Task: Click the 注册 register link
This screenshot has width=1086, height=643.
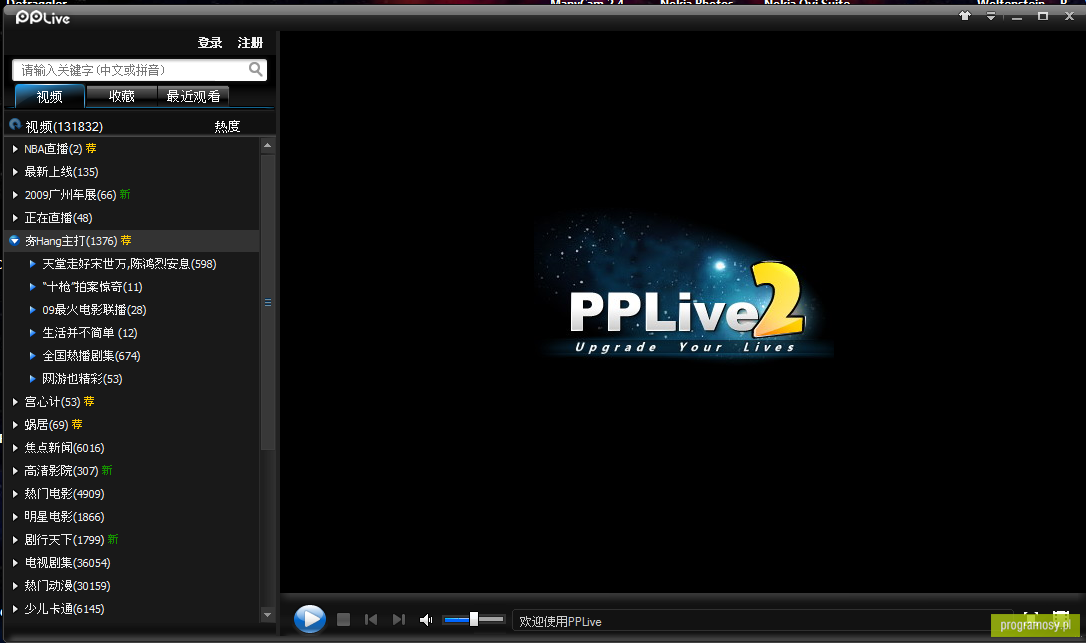Action: (x=250, y=43)
